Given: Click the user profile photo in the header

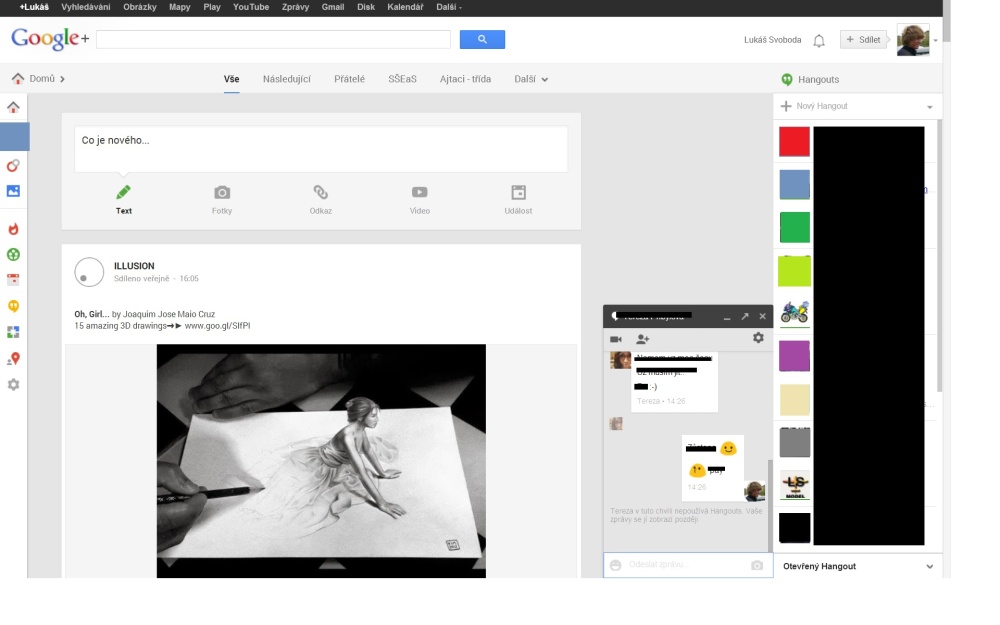Looking at the screenshot, I should 913,40.
